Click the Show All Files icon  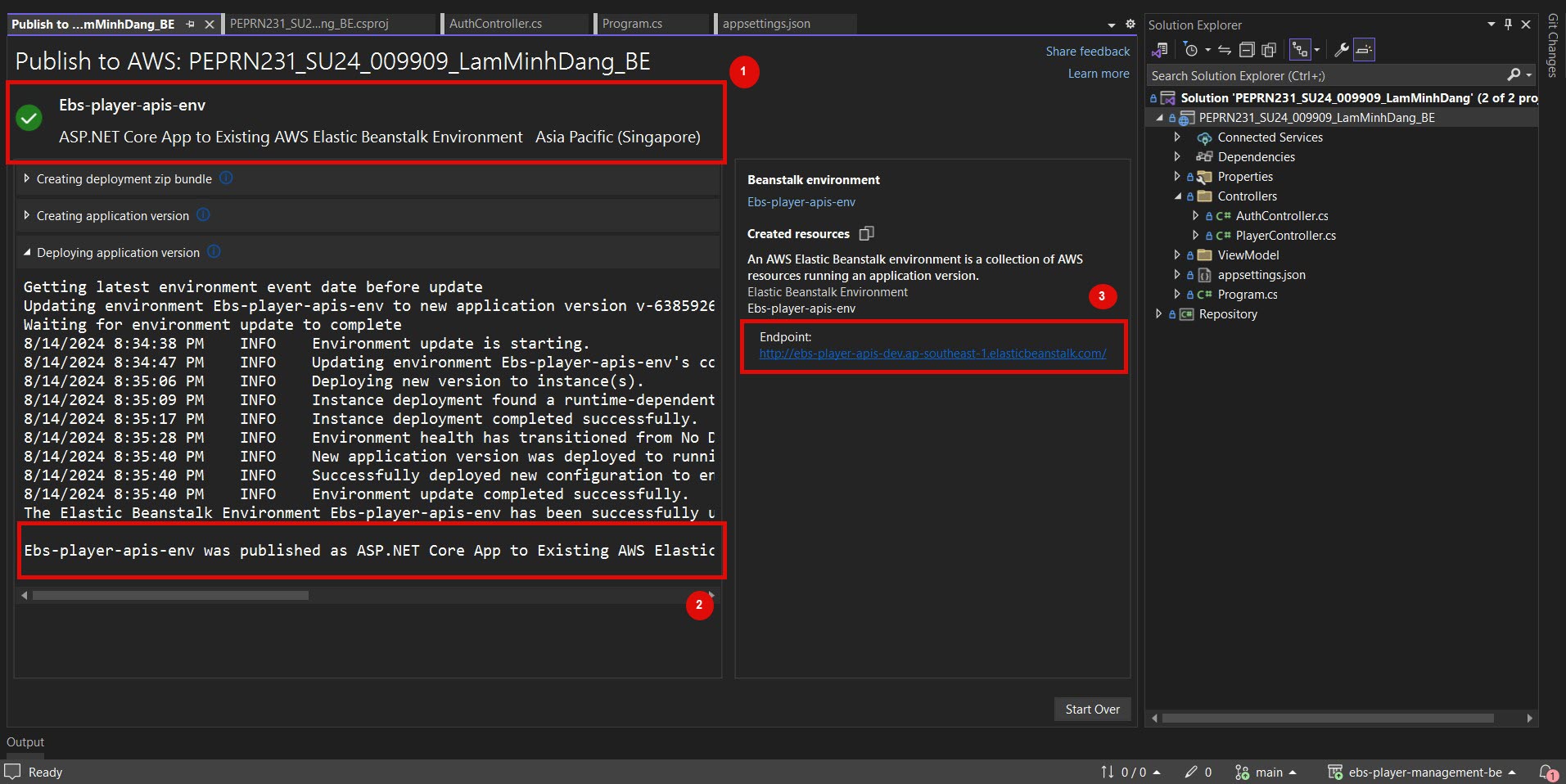[1269, 50]
